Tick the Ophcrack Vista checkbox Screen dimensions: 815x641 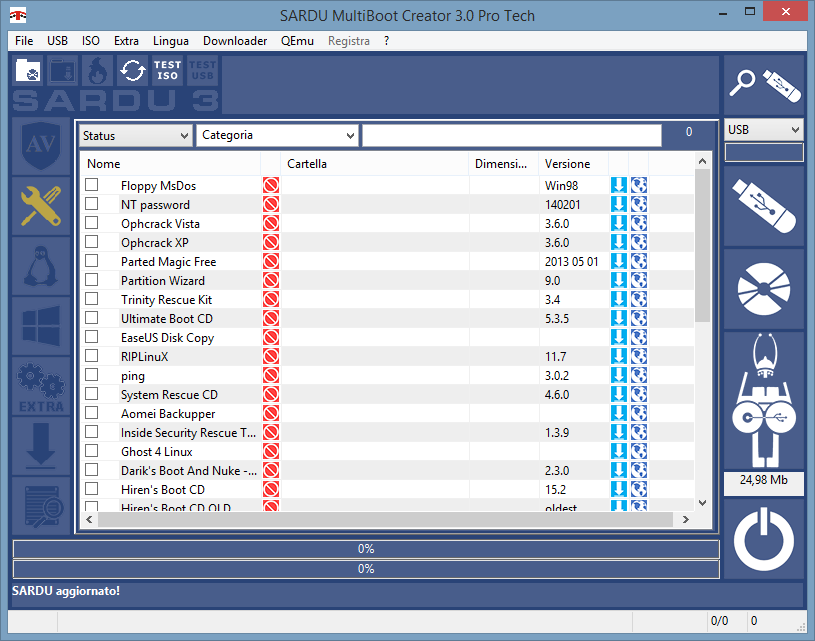[x=92, y=223]
